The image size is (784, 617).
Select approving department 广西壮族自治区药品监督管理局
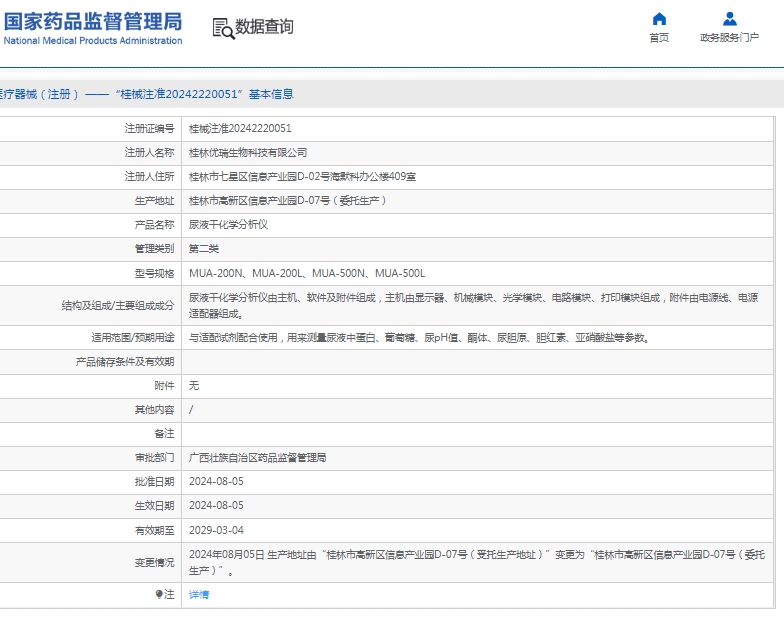click(x=258, y=458)
